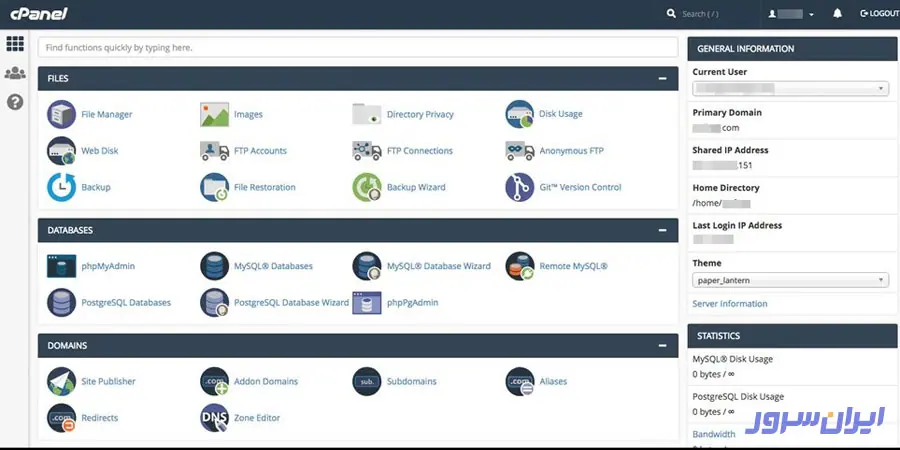
Task: Open the Remote MySQL icon
Action: click(520, 266)
